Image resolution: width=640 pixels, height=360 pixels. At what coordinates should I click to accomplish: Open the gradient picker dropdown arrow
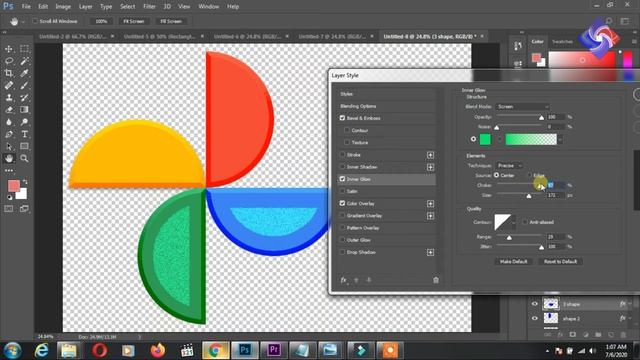pos(560,140)
